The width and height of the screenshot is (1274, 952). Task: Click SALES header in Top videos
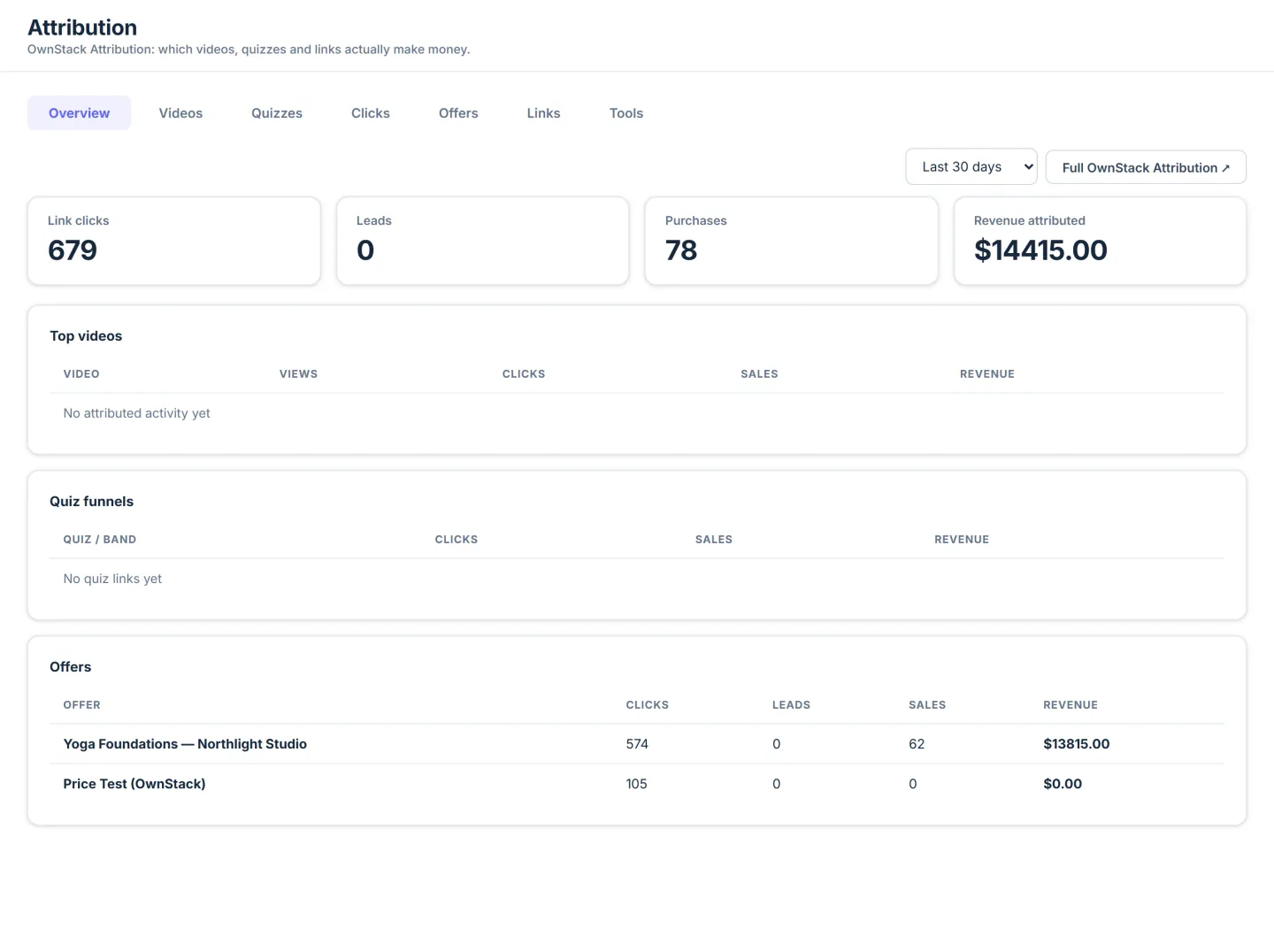pyautogui.click(x=759, y=374)
